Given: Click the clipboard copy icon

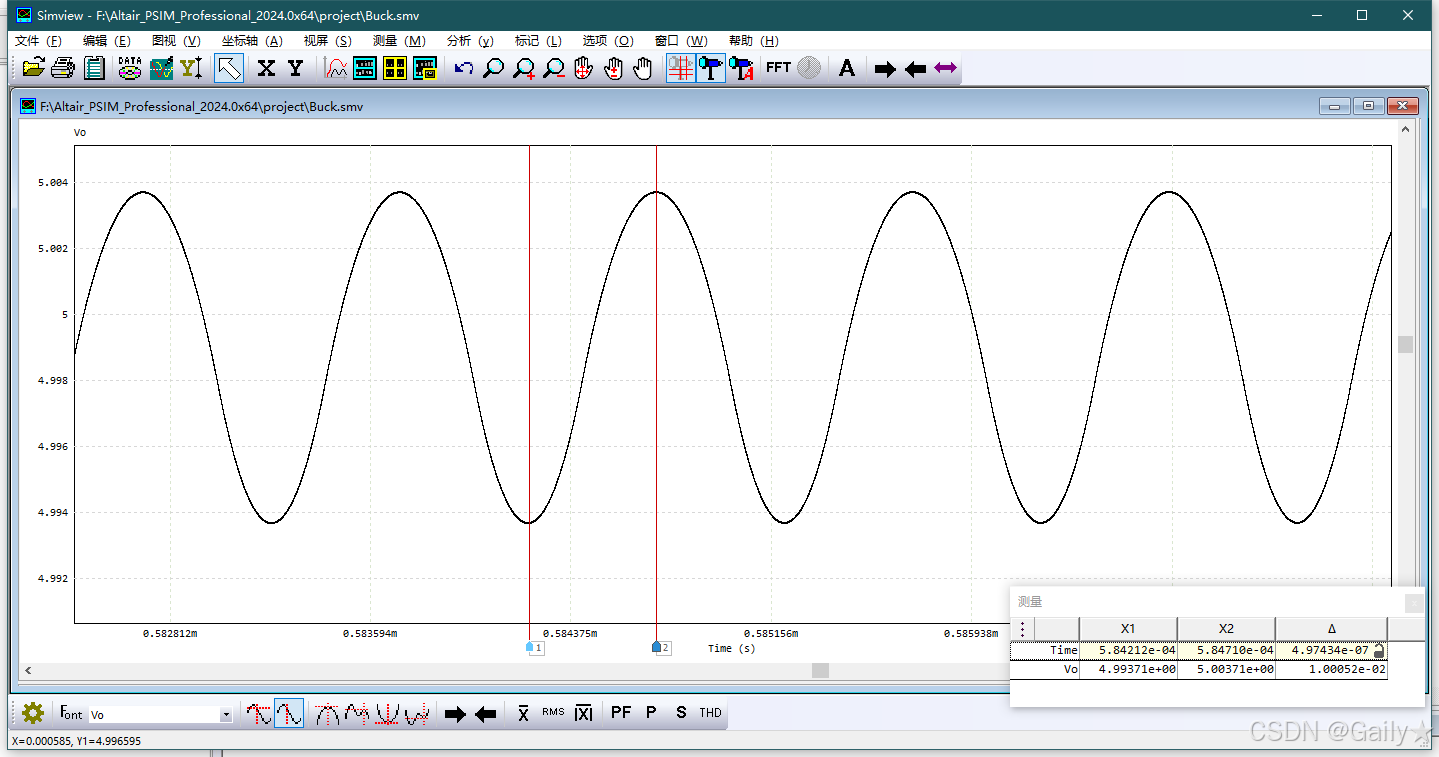Looking at the screenshot, I should pos(95,68).
